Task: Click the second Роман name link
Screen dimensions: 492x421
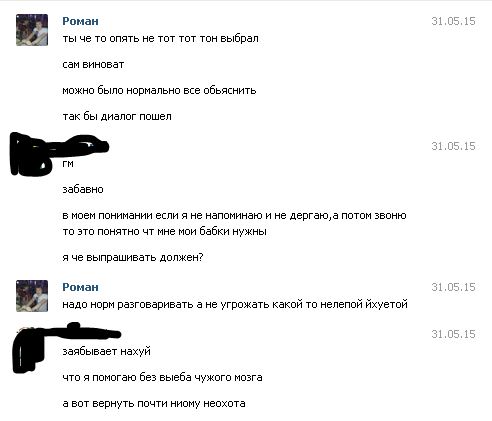Action: (x=80, y=287)
